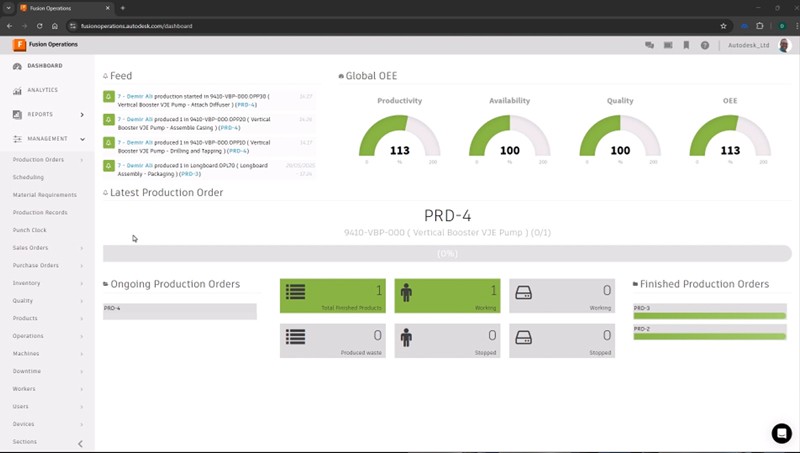Click the Productivity gauge showing 113
800x453 pixels.
[399, 136]
